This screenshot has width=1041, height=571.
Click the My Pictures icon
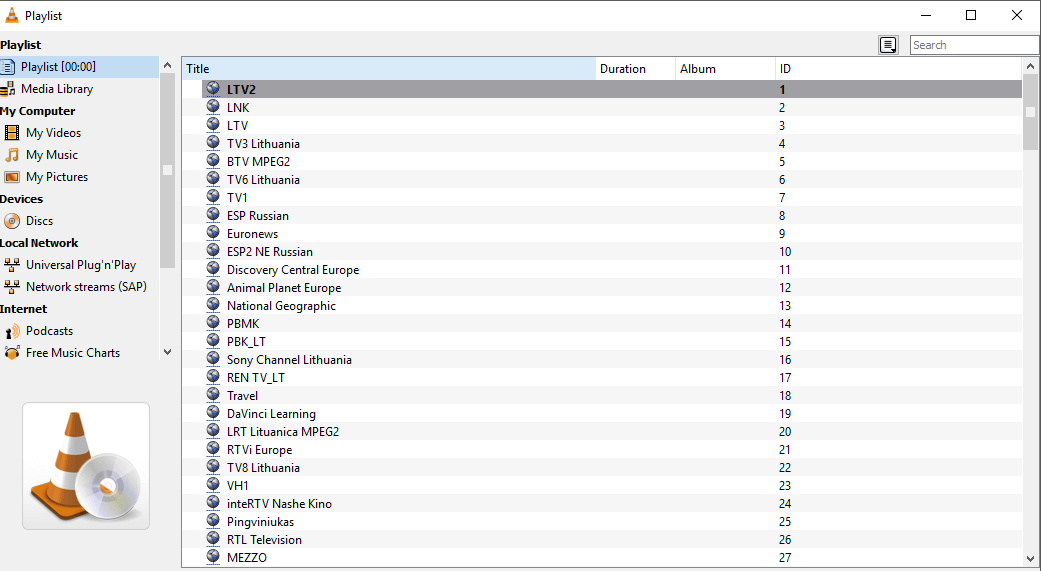coord(12,177)
